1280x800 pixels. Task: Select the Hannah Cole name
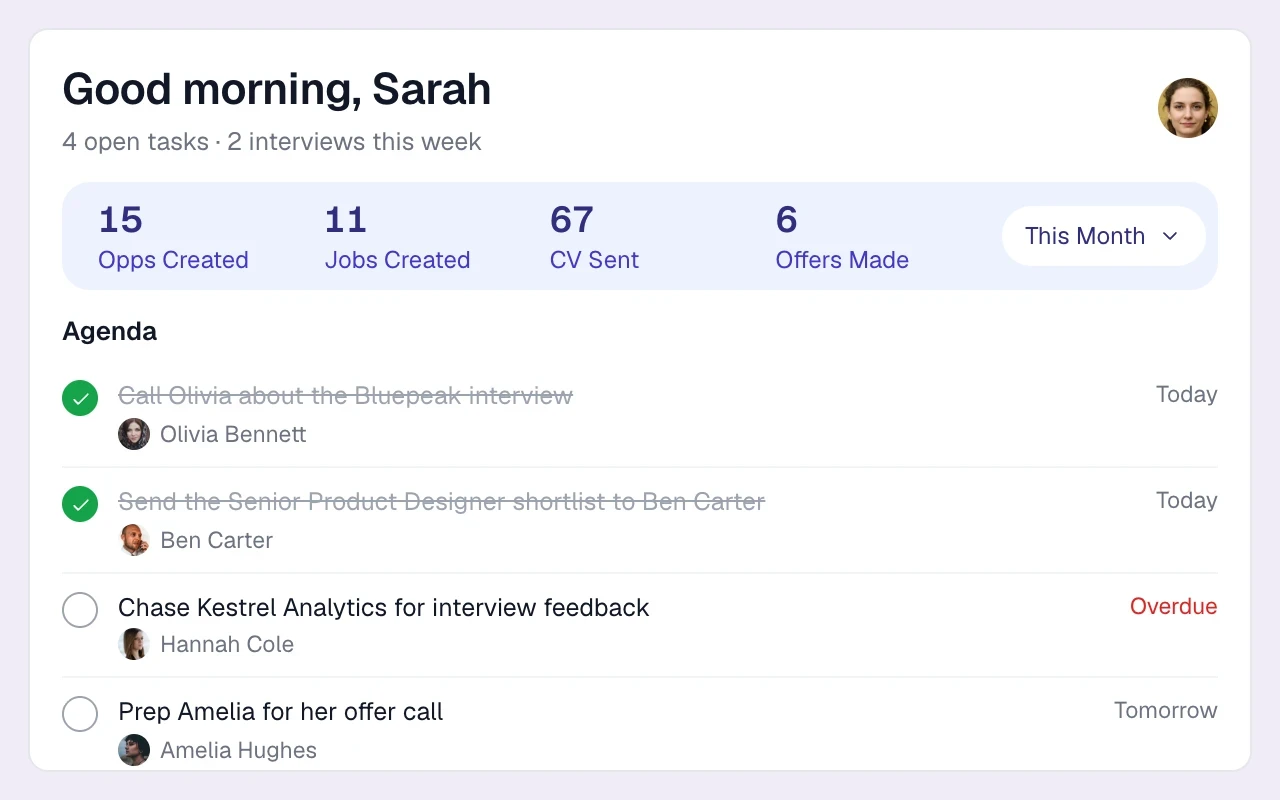pyautogui.click(x=227, y=644)
